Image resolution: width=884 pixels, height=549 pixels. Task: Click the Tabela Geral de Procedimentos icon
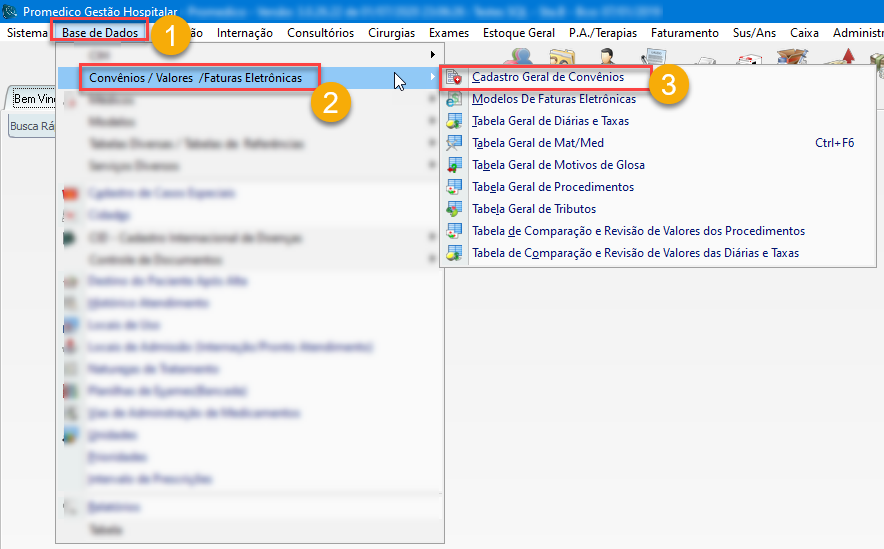click(x=455, y=187)
